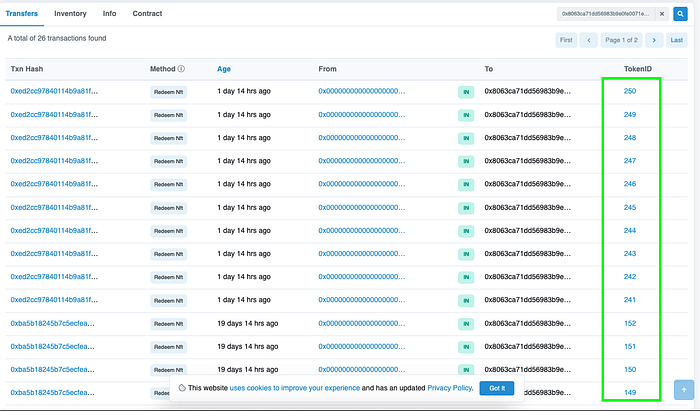Click the From column header
Viewport: 700px width, 411px height.
coord(327,69)
